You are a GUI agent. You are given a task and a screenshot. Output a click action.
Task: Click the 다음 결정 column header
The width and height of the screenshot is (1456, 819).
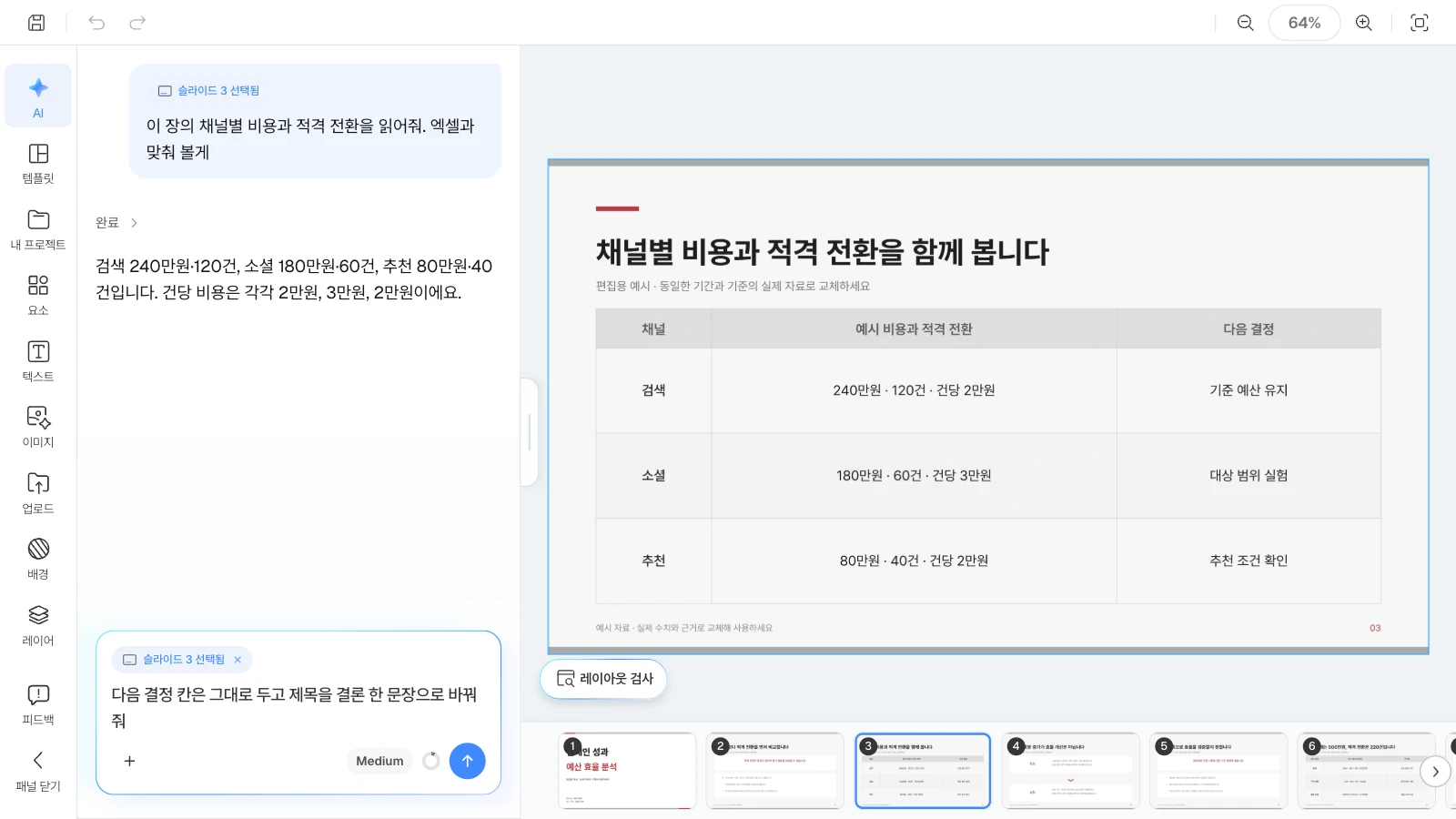coord(1249,329)
